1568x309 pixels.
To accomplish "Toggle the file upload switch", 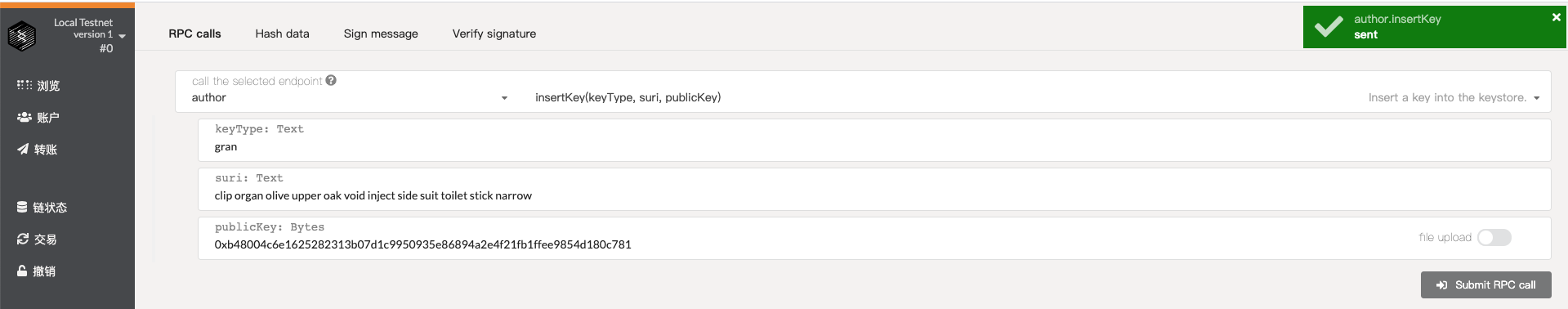I will pyautogui.click(x=1494, y=237).
